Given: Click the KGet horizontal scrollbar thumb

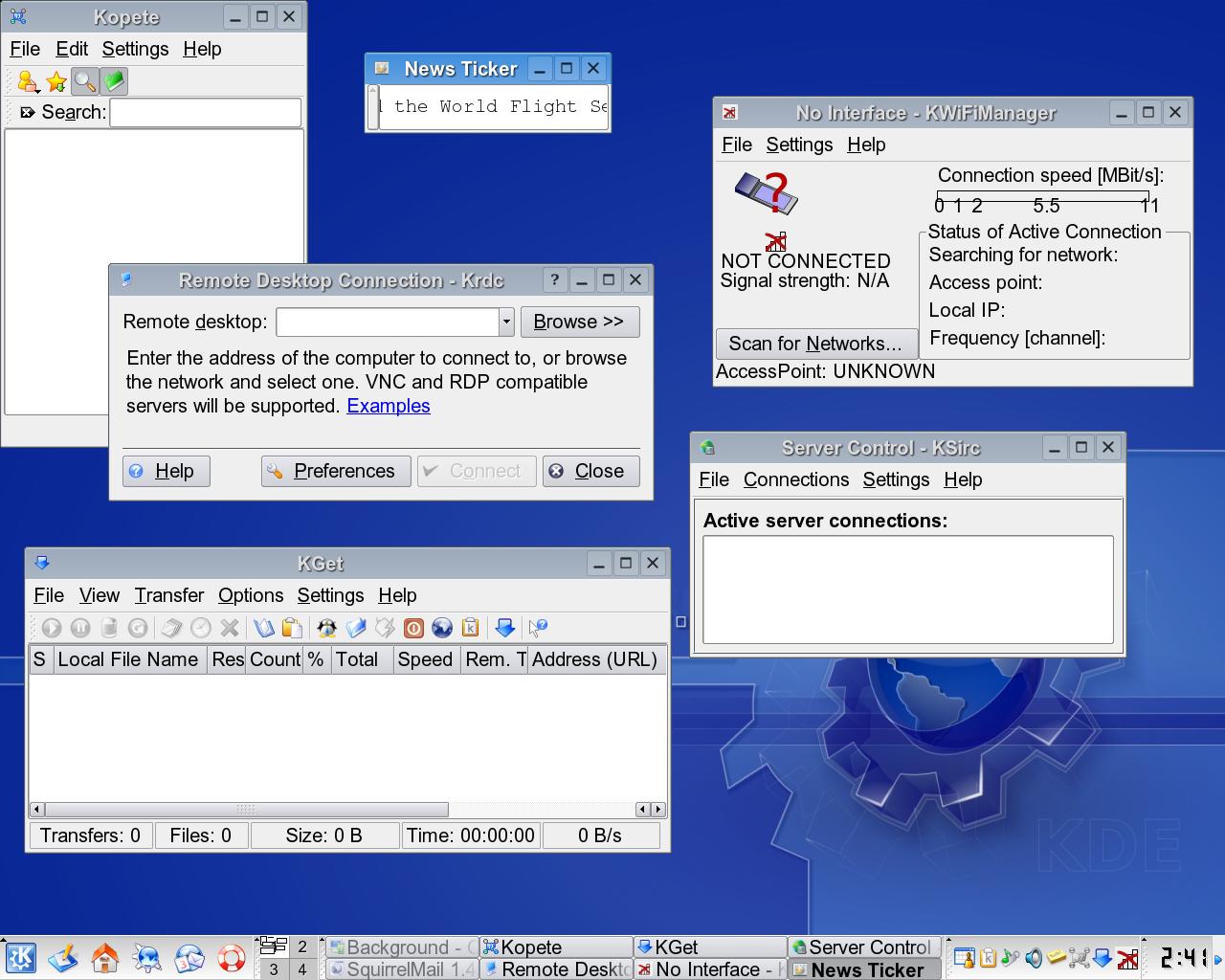Looking at the screenshot, I should (x=246, y=810).
